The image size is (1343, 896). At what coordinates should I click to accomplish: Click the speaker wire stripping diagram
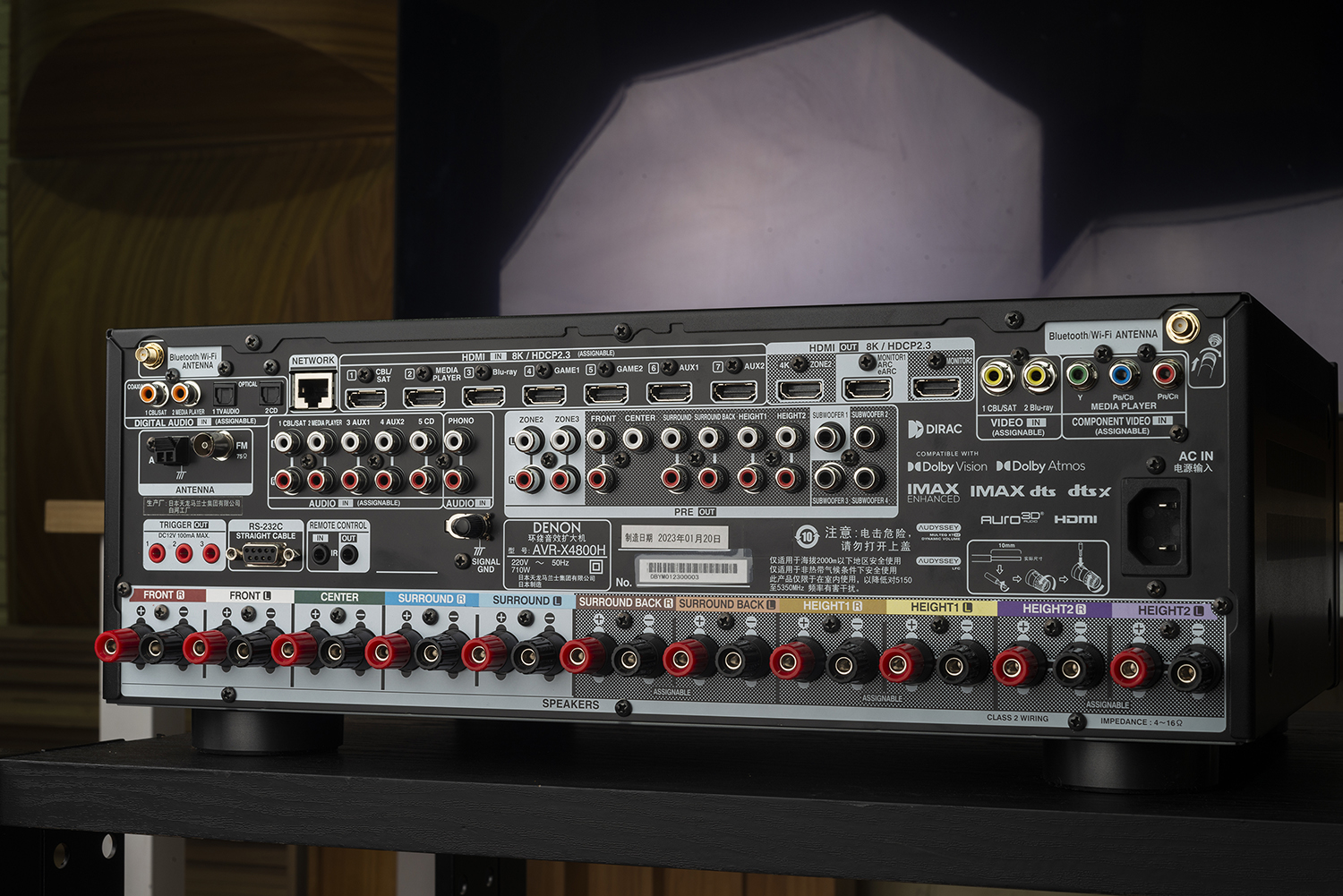tap(1039, 567)
